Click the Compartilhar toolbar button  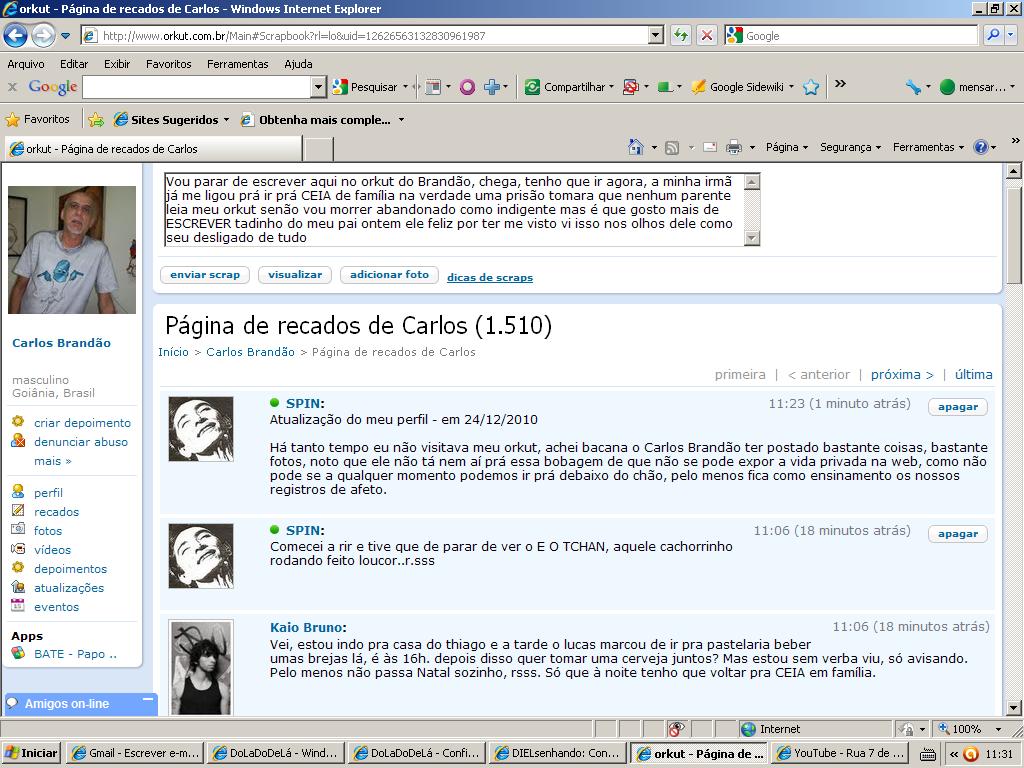tap(569, 87)
